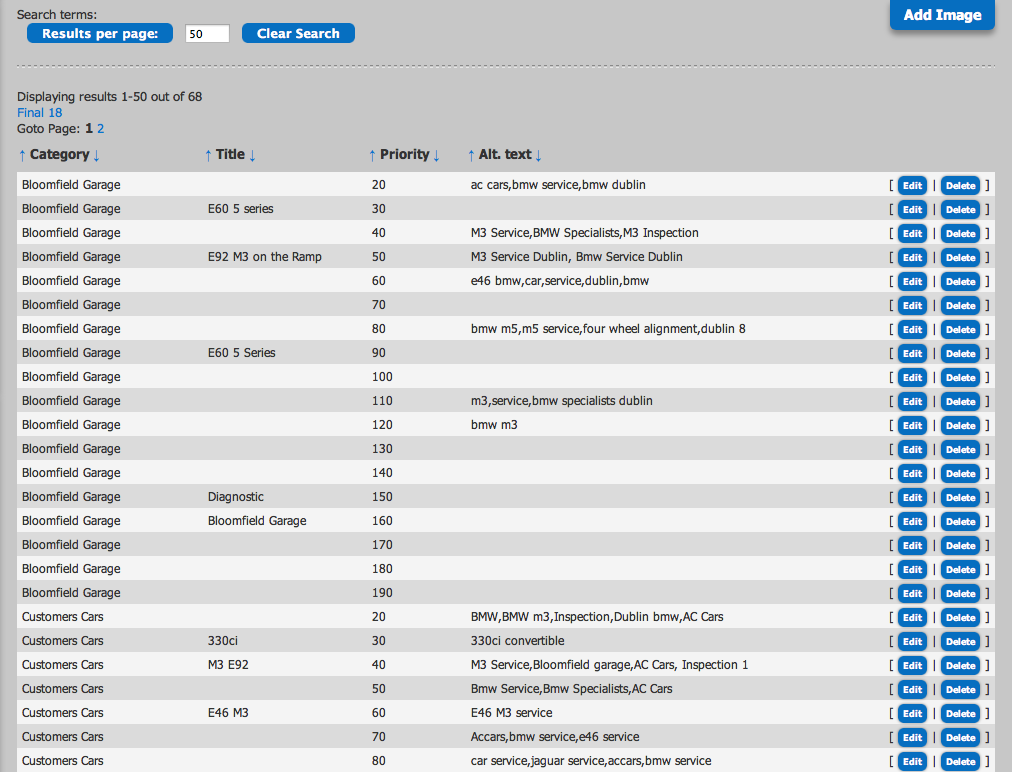Edit the E60 5 Series priority 90 row
The image size is (1012, 772).
click(912, 353)
